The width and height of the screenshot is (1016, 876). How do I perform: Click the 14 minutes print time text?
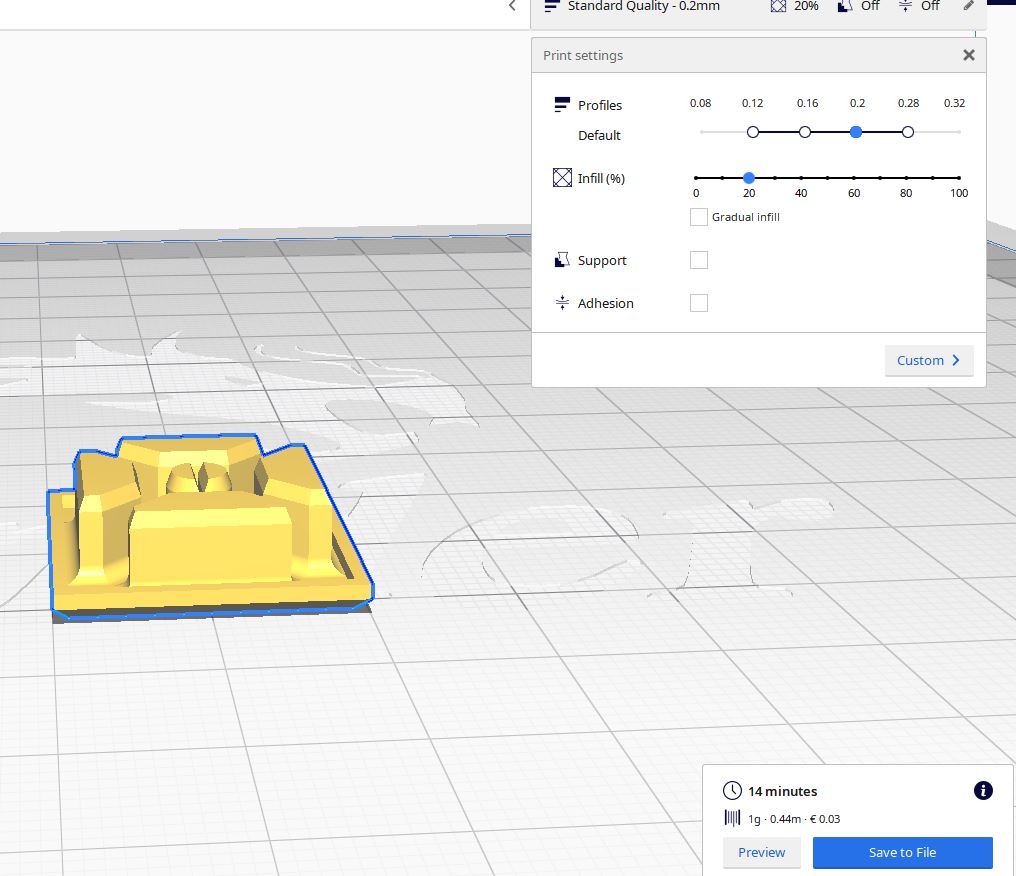click(x=782, y=791)
